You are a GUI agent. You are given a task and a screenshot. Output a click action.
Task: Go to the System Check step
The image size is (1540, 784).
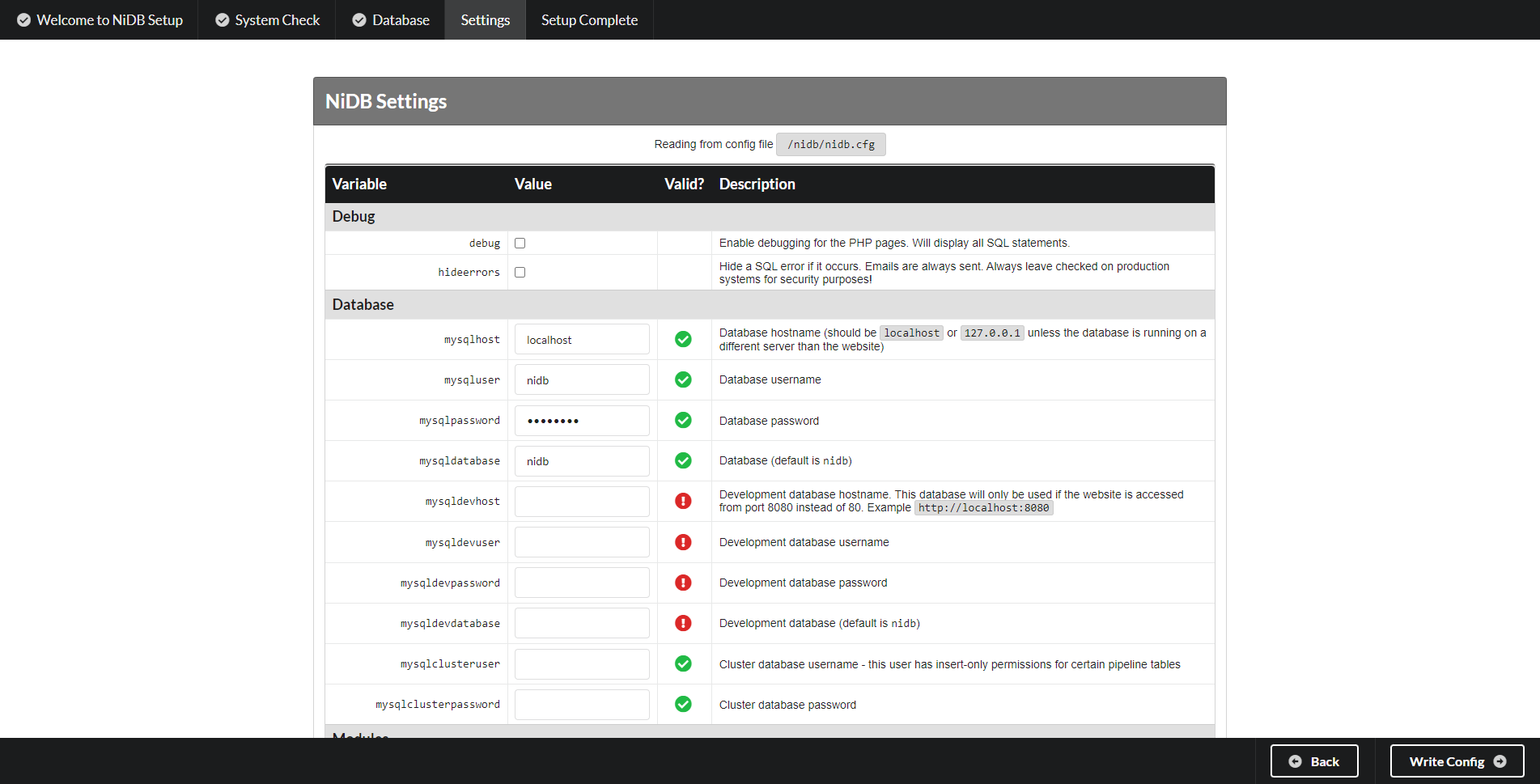coord(267,20)
